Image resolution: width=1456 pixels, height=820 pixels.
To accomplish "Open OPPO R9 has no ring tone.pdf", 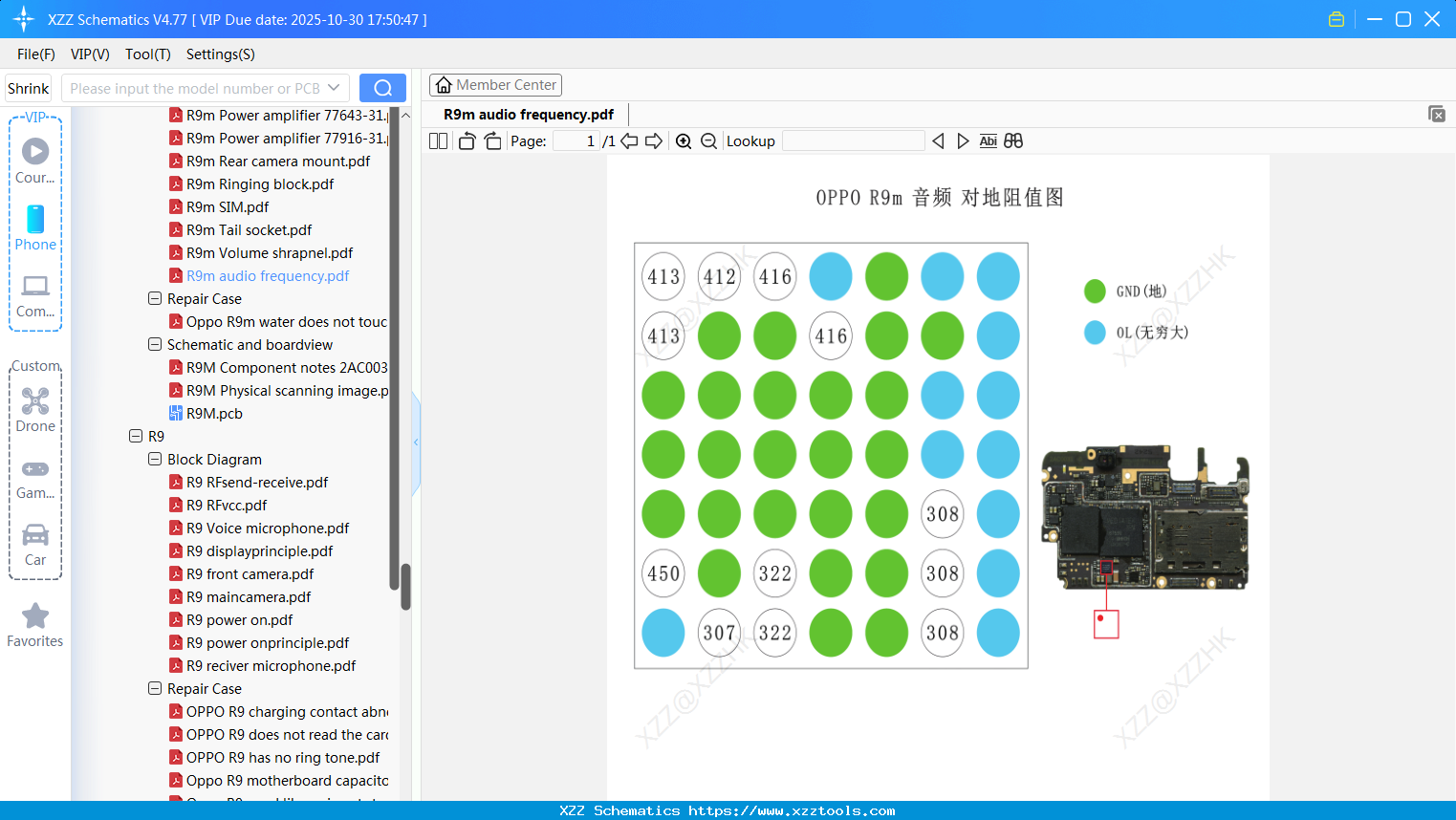I will coord(283,757).
